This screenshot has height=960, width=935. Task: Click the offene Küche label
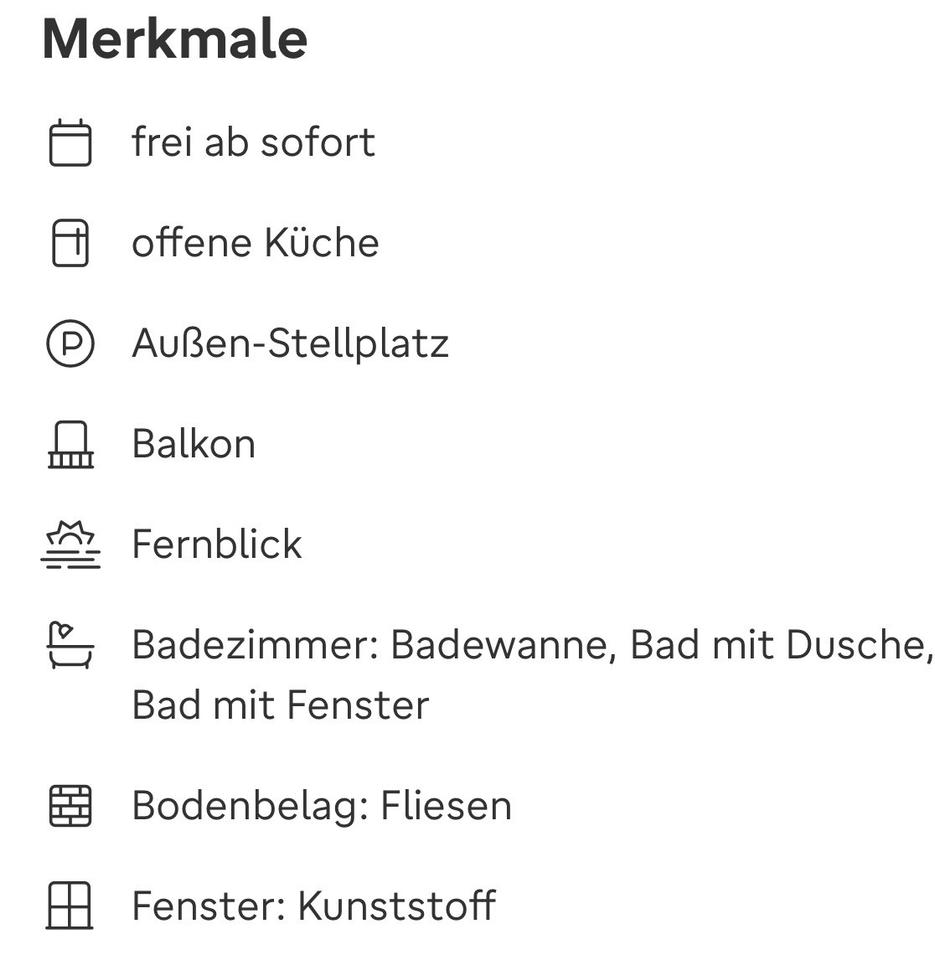click(255, 243)
